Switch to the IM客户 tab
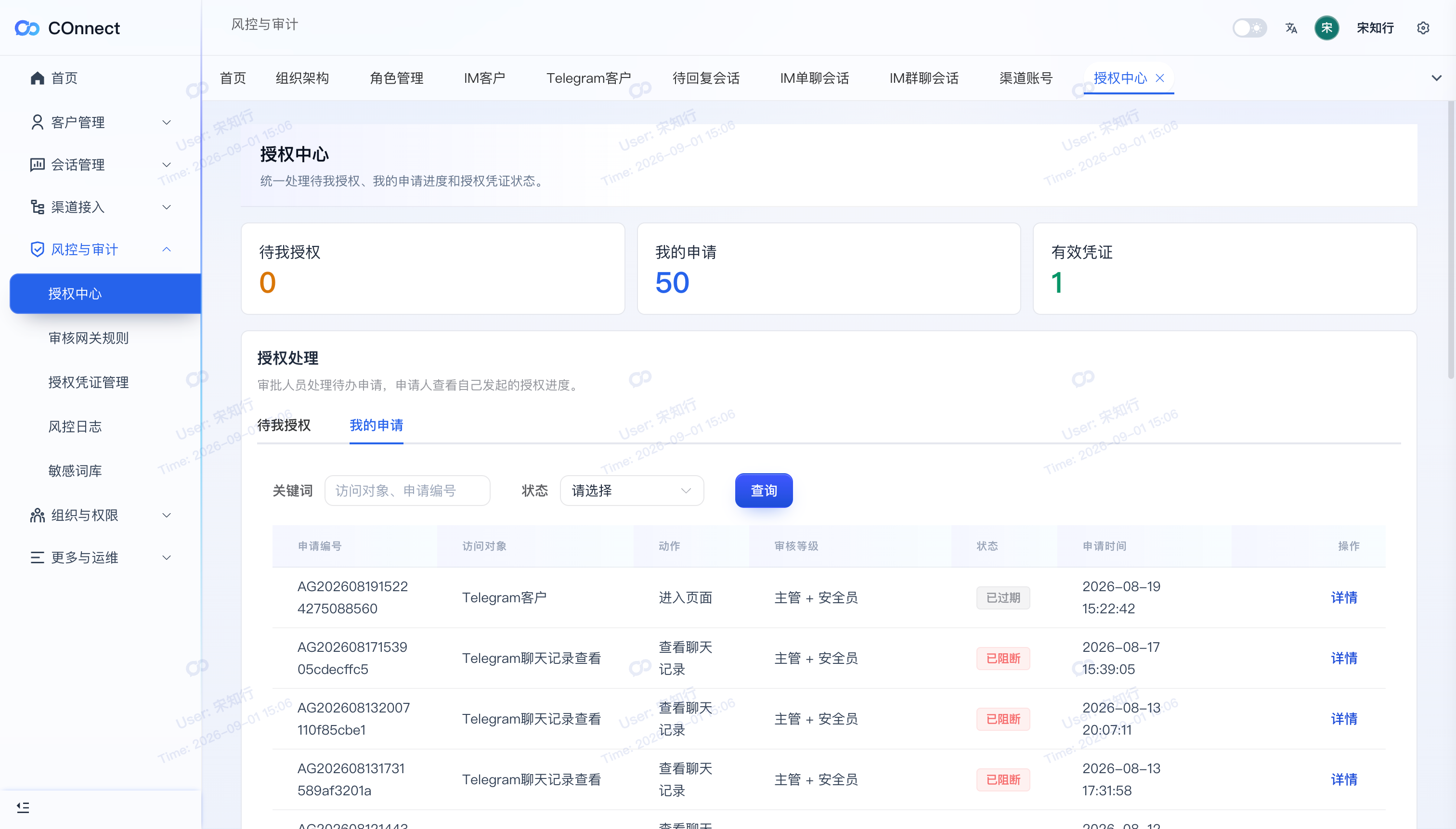 tap(484, 78)
